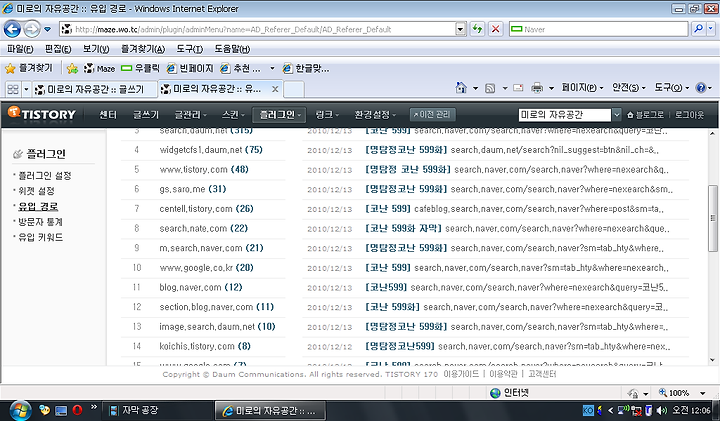Image resolution: width=720 pixels, height=421 pixels.
Task: Click the search magnifier icon
Action: point(698,29)
